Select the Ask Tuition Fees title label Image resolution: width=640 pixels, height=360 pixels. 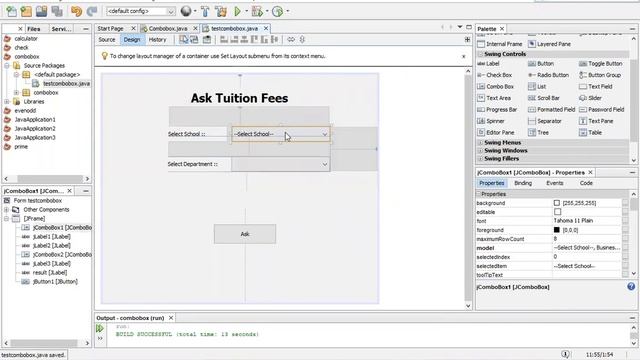(240, 98)
